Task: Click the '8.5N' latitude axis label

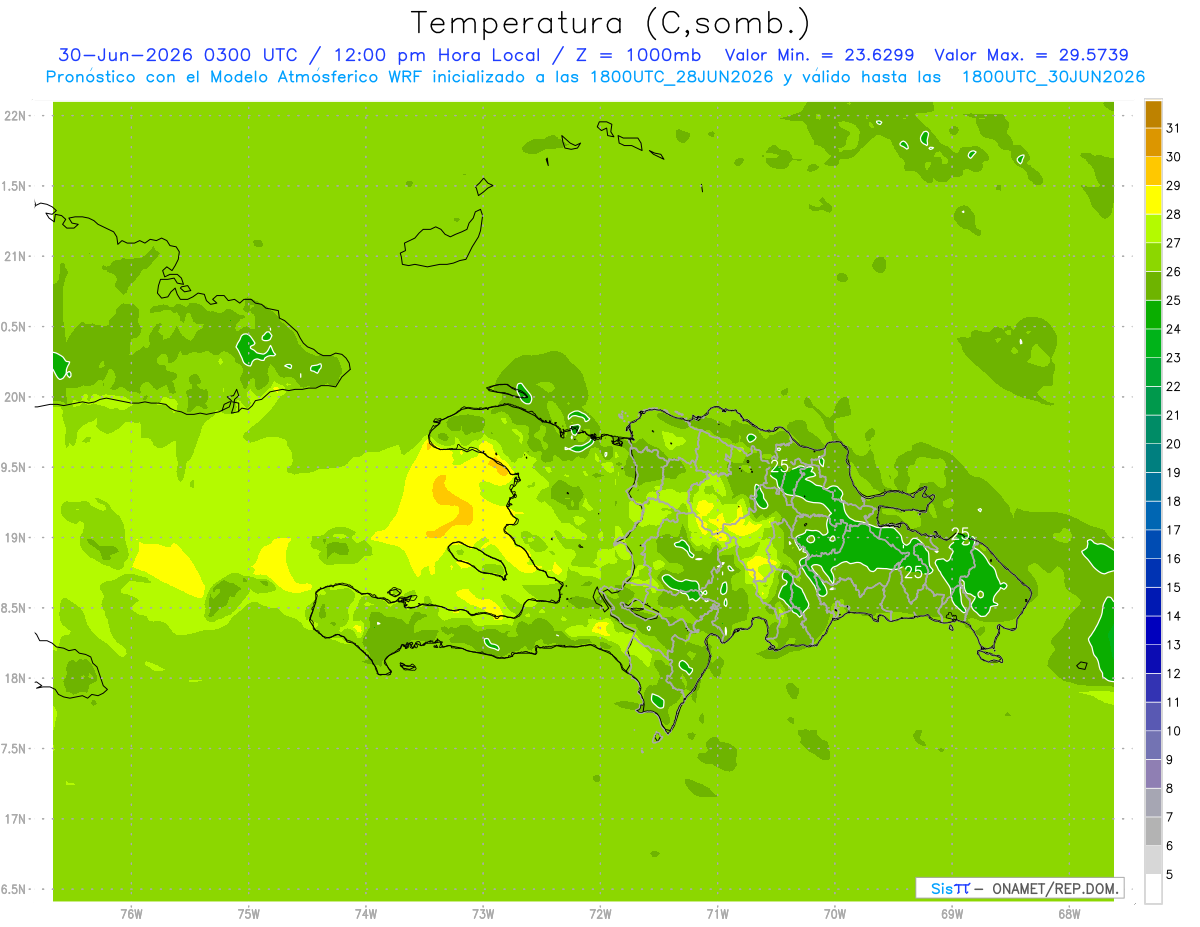Action: tap(15, 608)
